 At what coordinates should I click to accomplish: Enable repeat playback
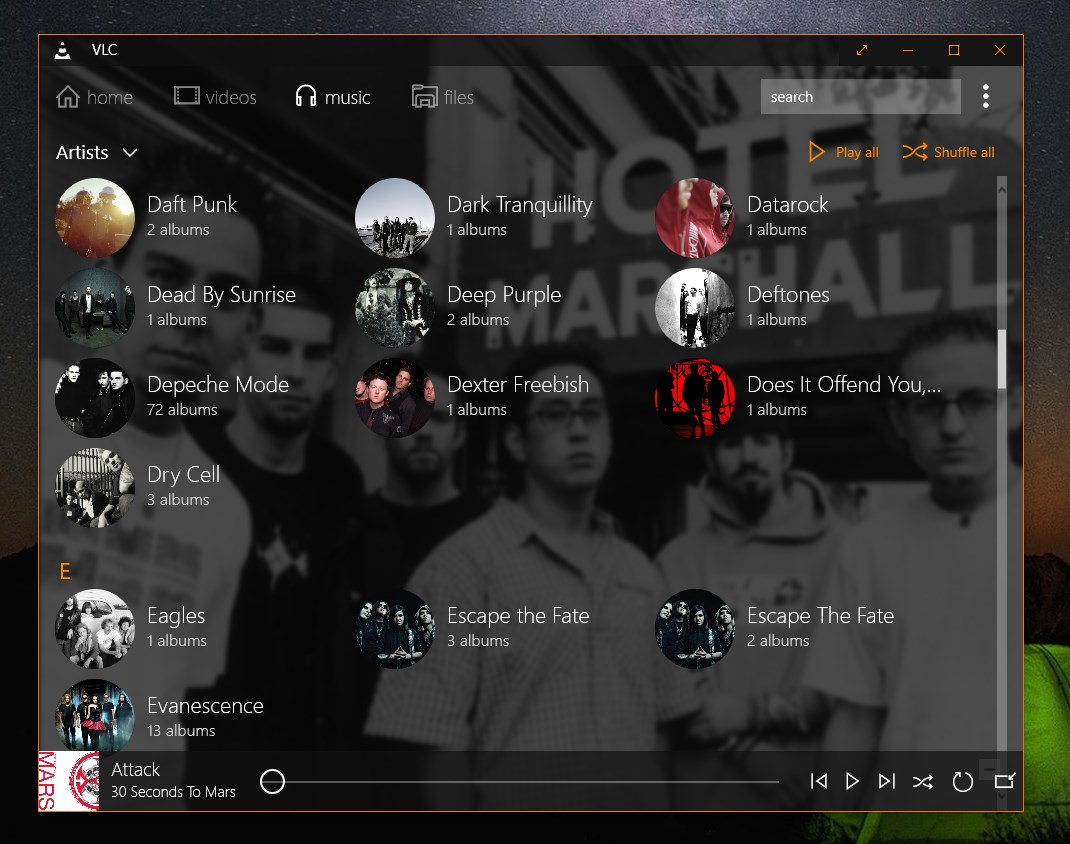click(x=962, y=781)
